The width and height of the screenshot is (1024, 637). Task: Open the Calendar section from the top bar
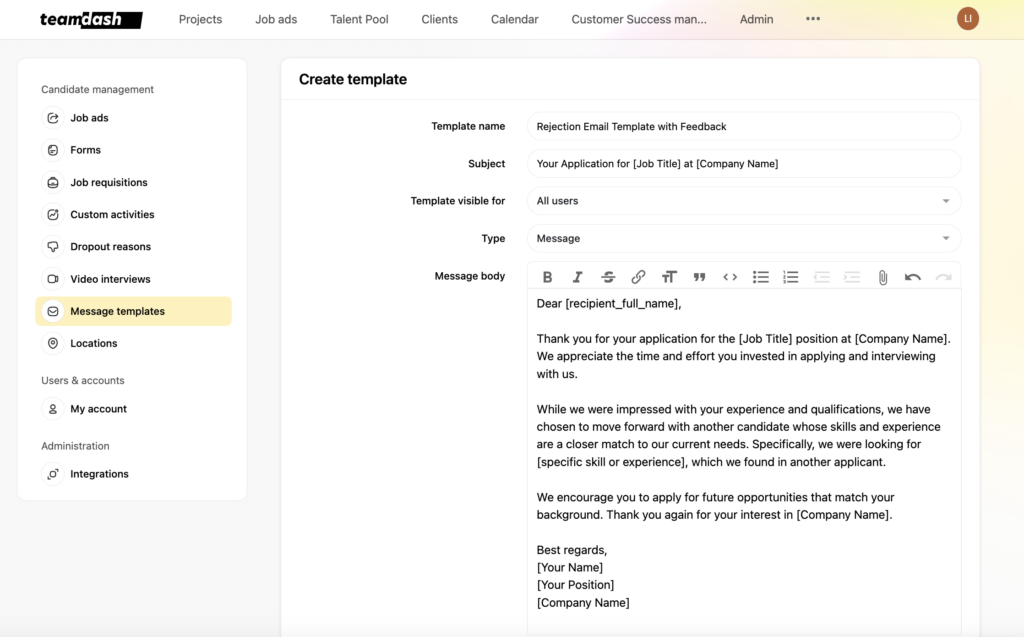tap(514, 19)
